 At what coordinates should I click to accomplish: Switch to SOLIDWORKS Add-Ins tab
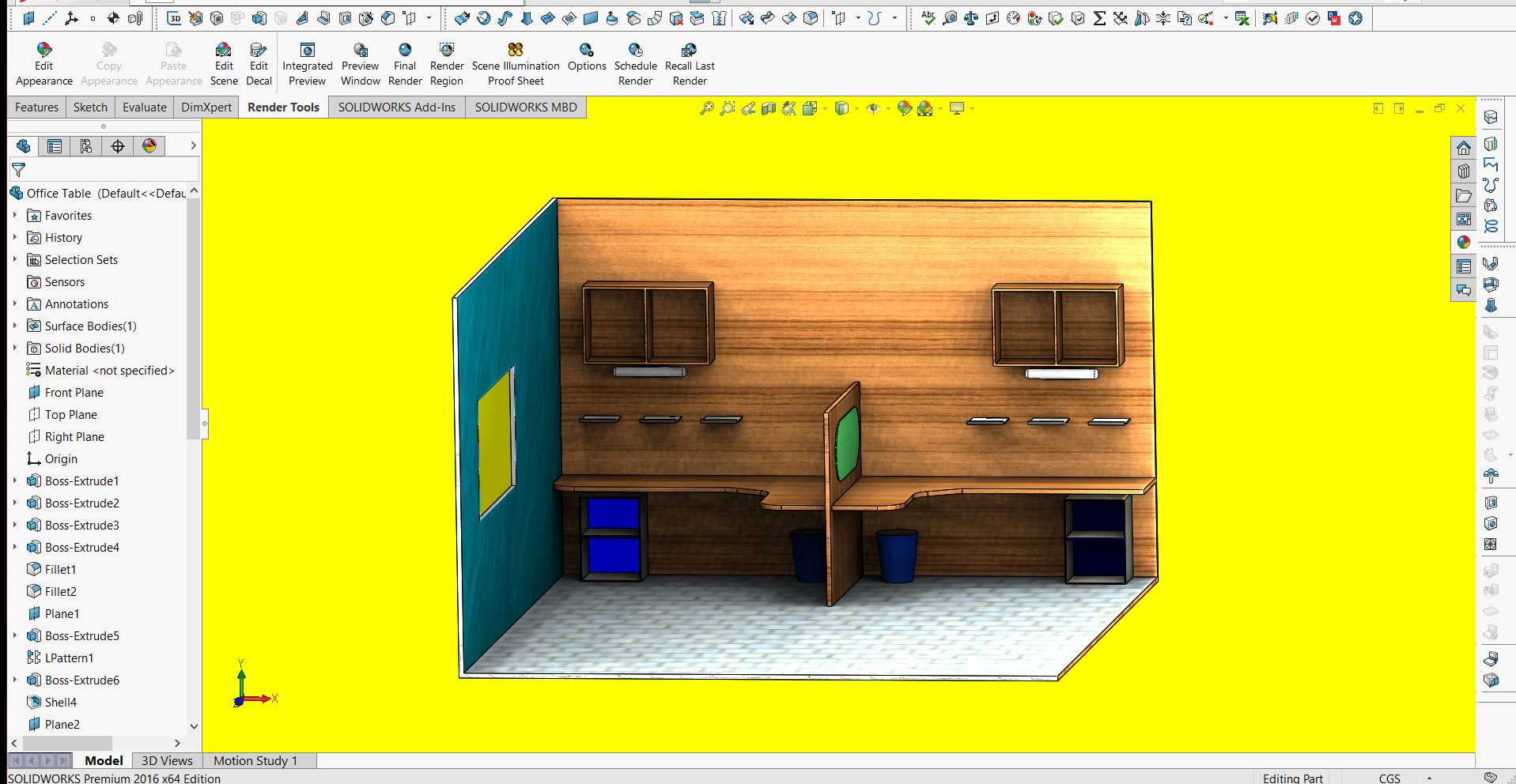coord(397,107)
